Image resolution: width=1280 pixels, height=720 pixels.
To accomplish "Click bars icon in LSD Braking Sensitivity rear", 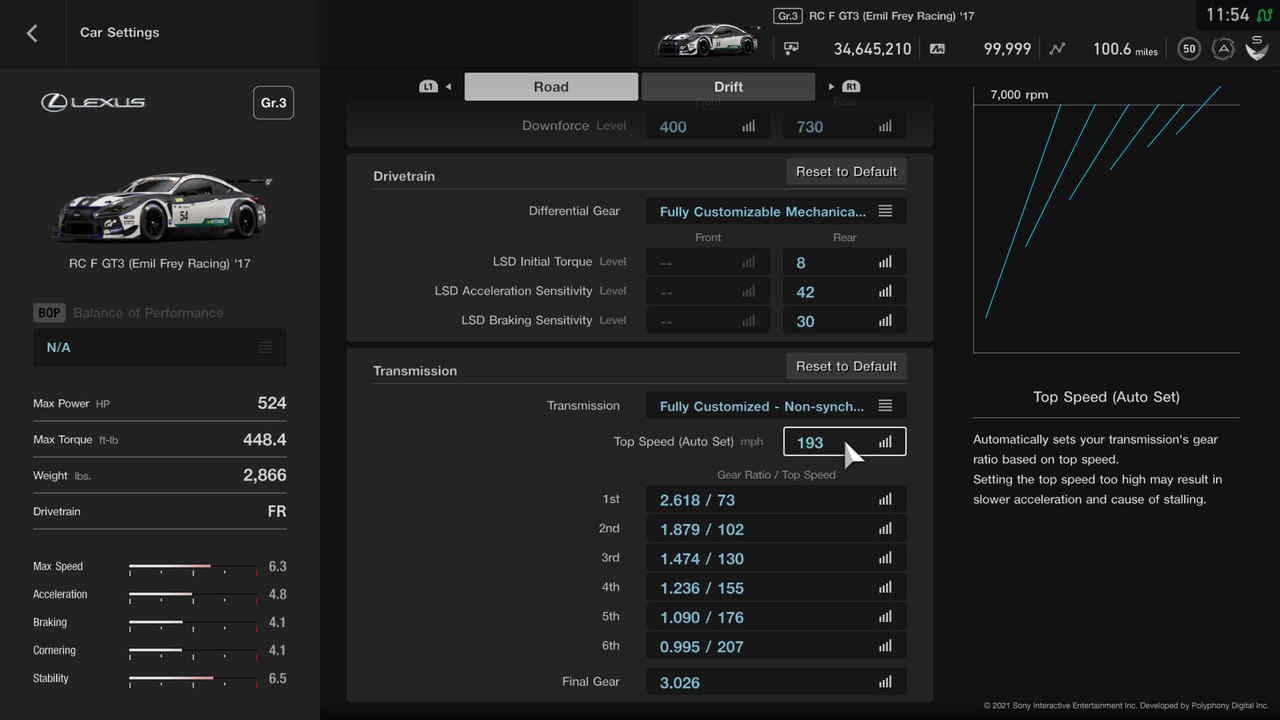I will (885, 321).
